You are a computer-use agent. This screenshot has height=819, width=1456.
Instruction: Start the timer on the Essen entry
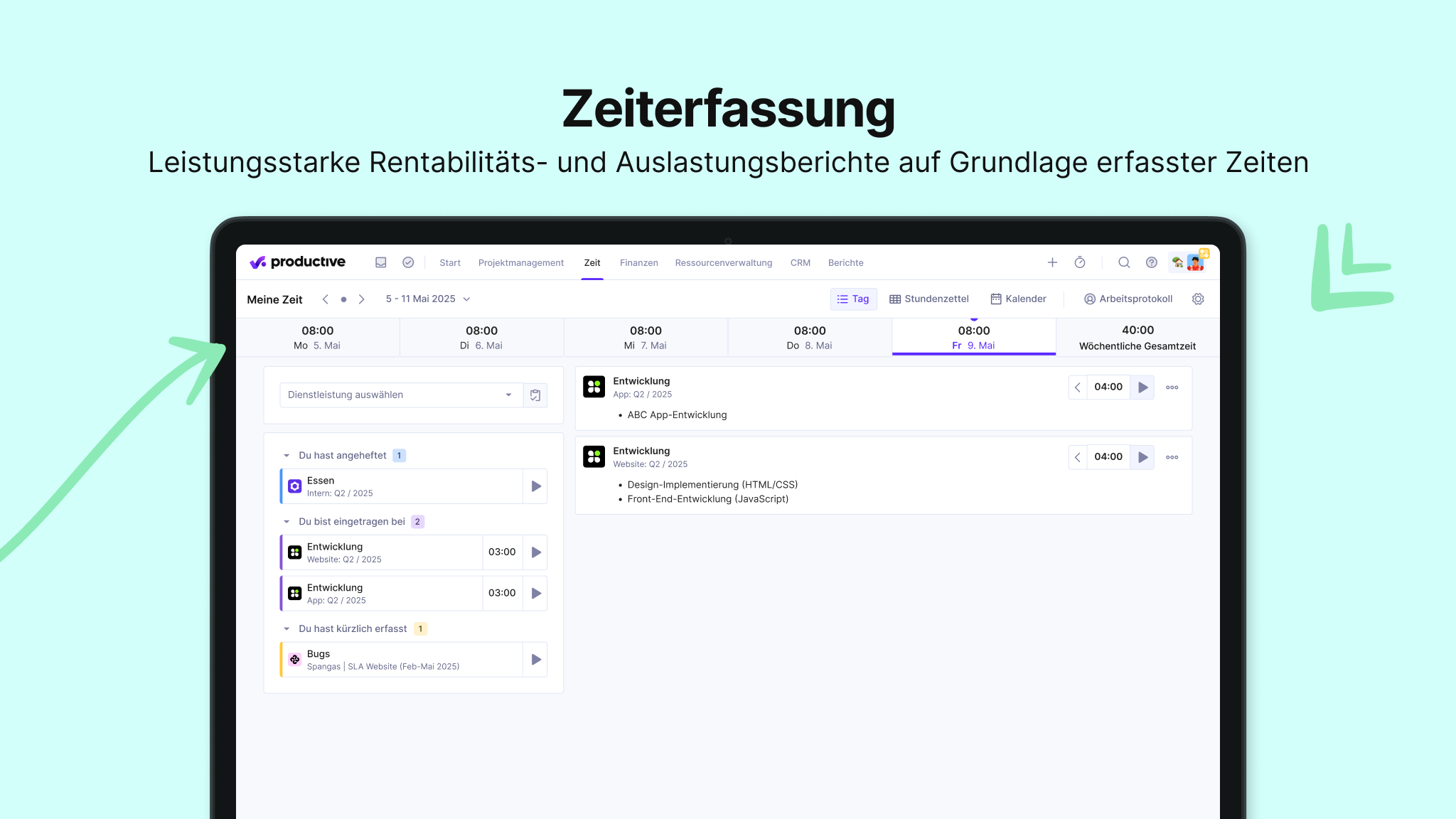tap(535, 486)
